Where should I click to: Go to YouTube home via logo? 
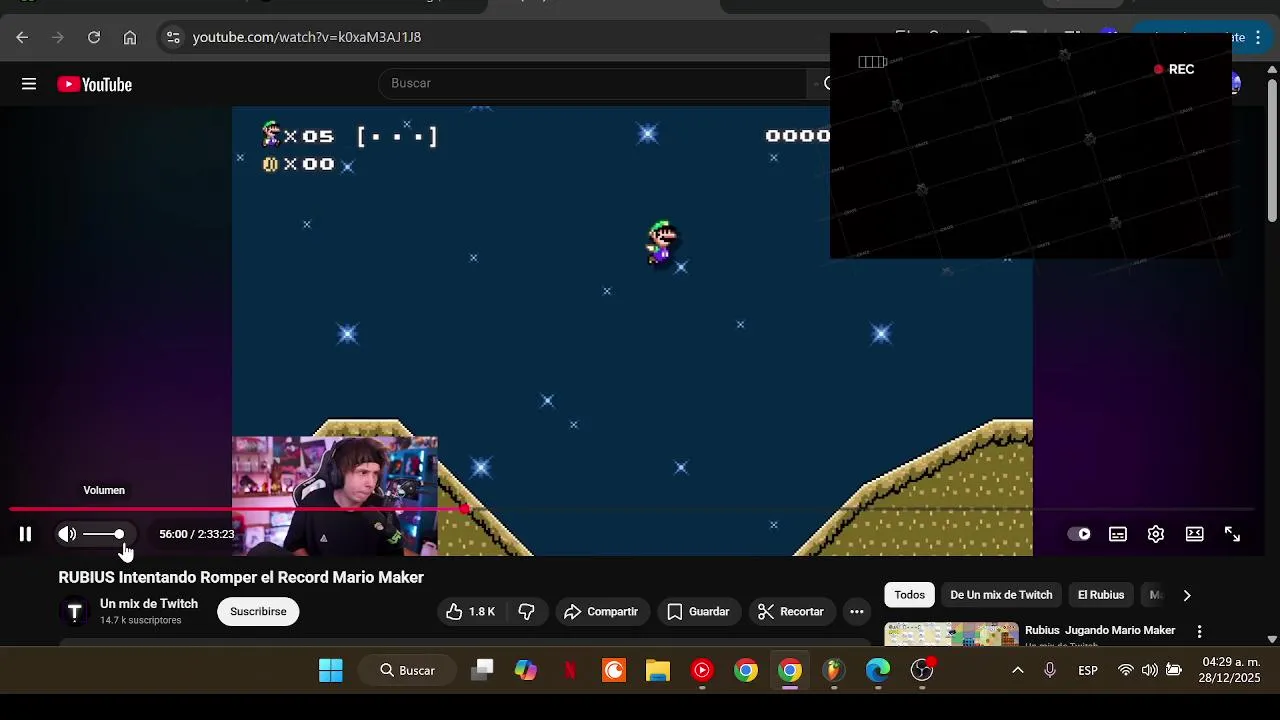click(95, 85)
